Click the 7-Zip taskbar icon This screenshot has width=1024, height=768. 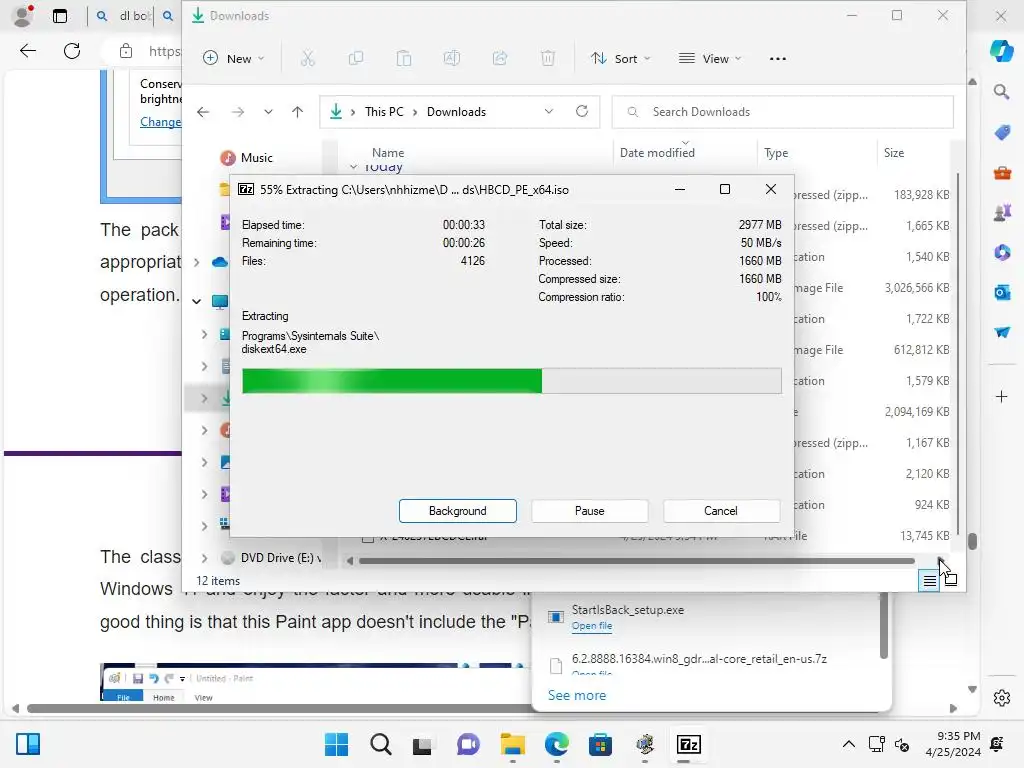tap(688, 744)
